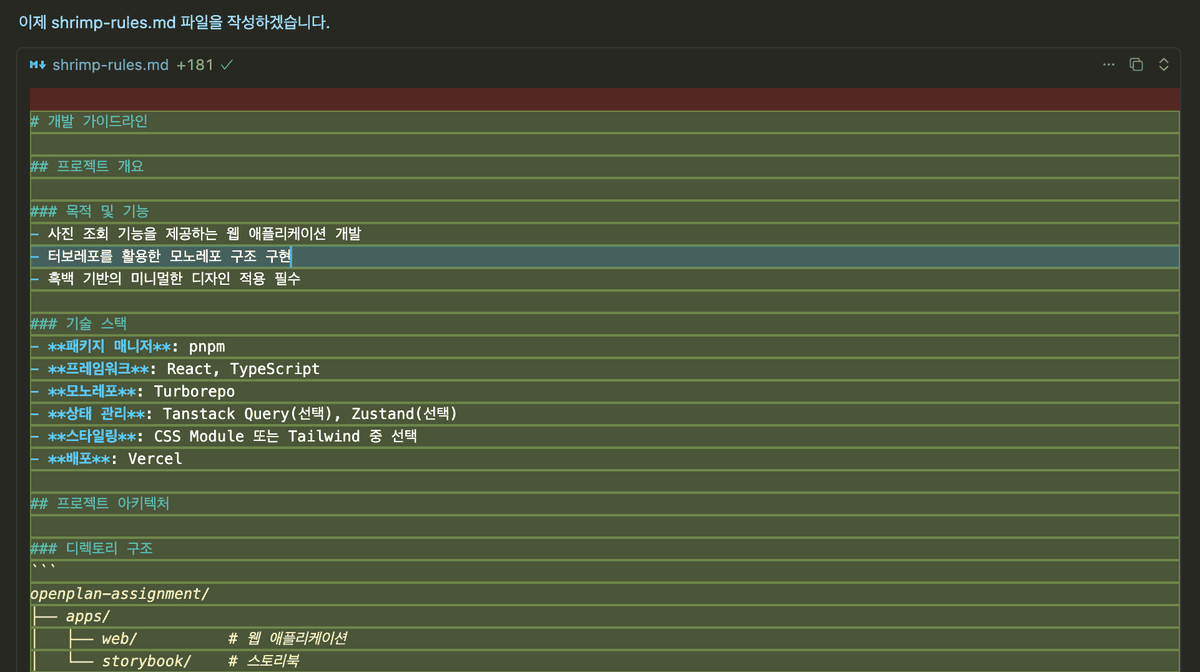Click the '## 프로젝트 개요' heading
Viewport: 1200px width, 672px height.
point(93,165)
